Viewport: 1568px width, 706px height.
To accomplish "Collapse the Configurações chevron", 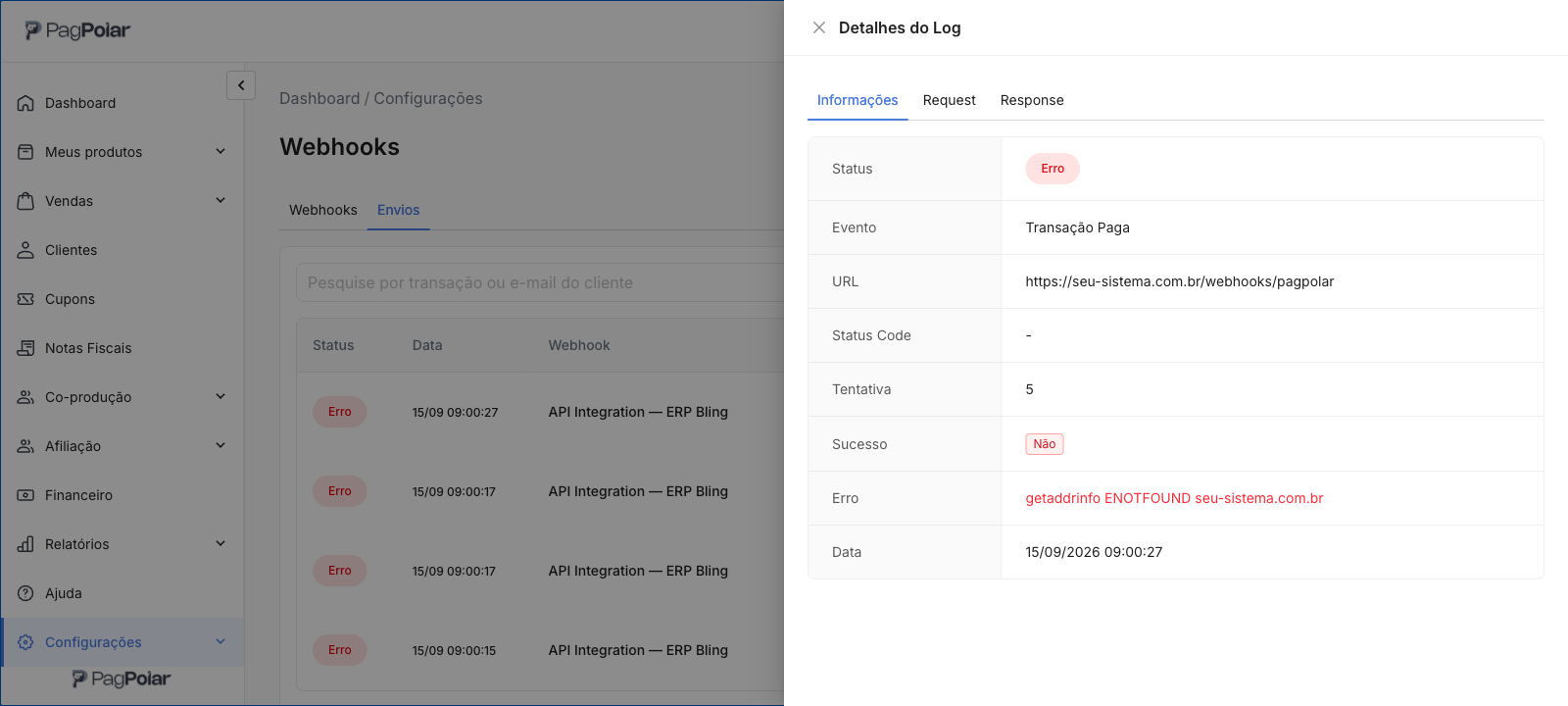I will tap(220, 641).
